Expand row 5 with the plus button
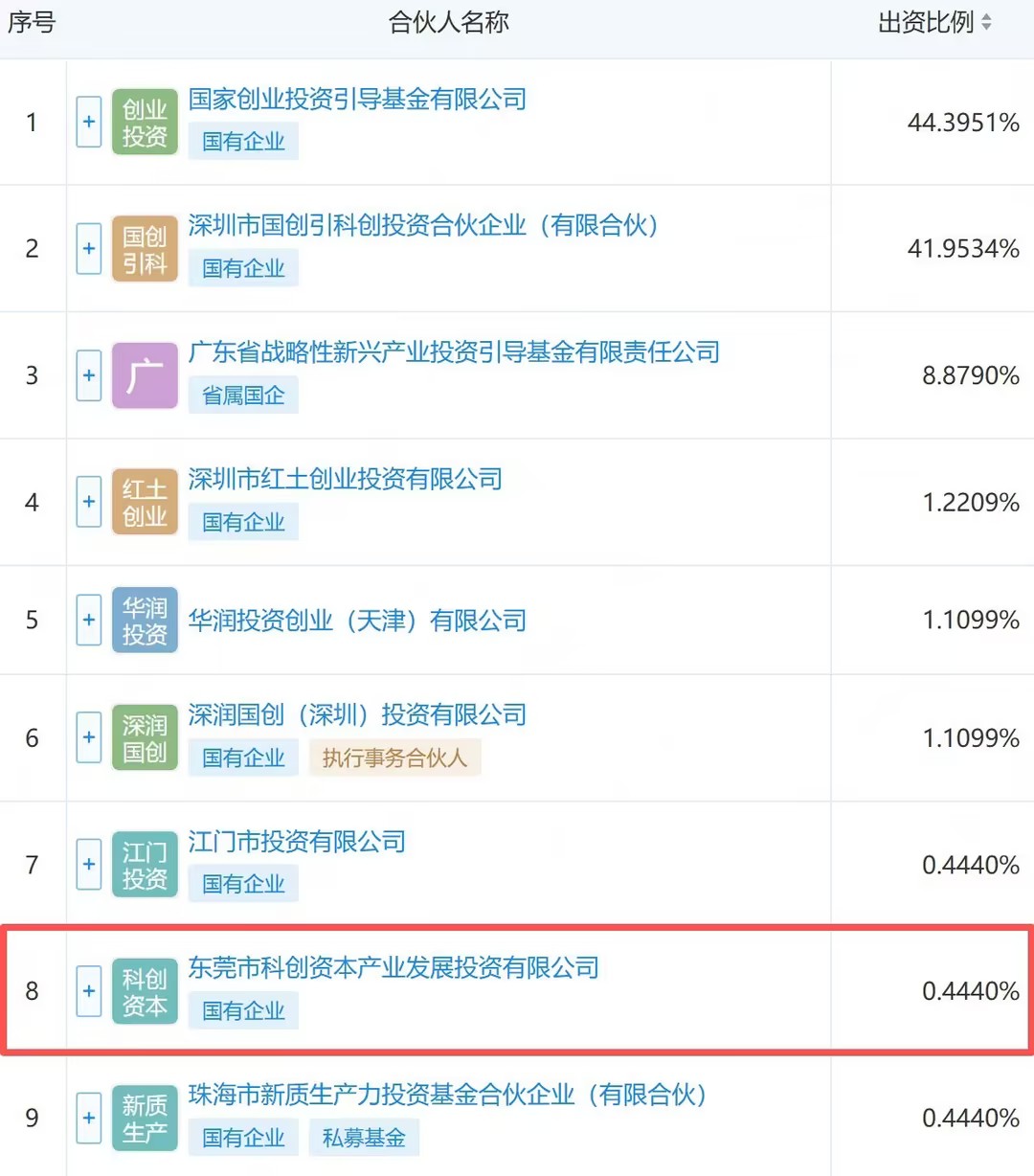 point(89,620)
